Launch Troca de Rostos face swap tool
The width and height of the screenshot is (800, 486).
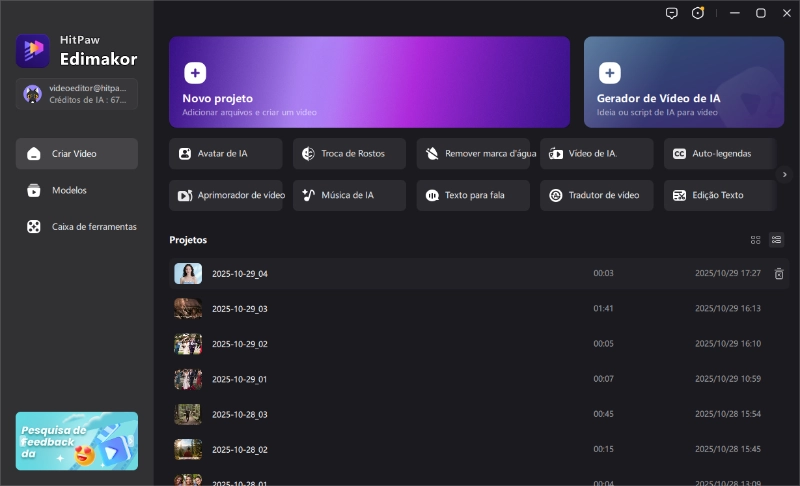349,154
